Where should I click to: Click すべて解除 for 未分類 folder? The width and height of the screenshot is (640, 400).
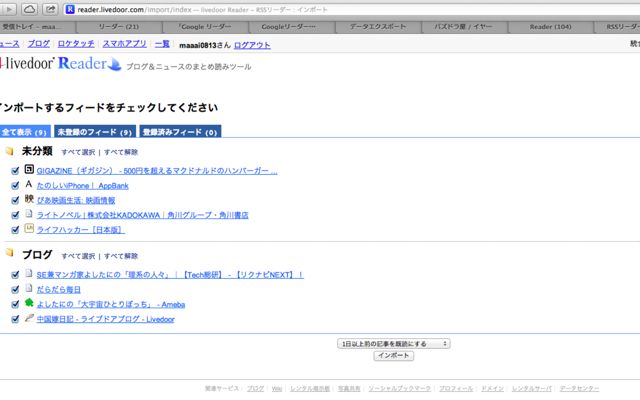[x=121, y=152]
